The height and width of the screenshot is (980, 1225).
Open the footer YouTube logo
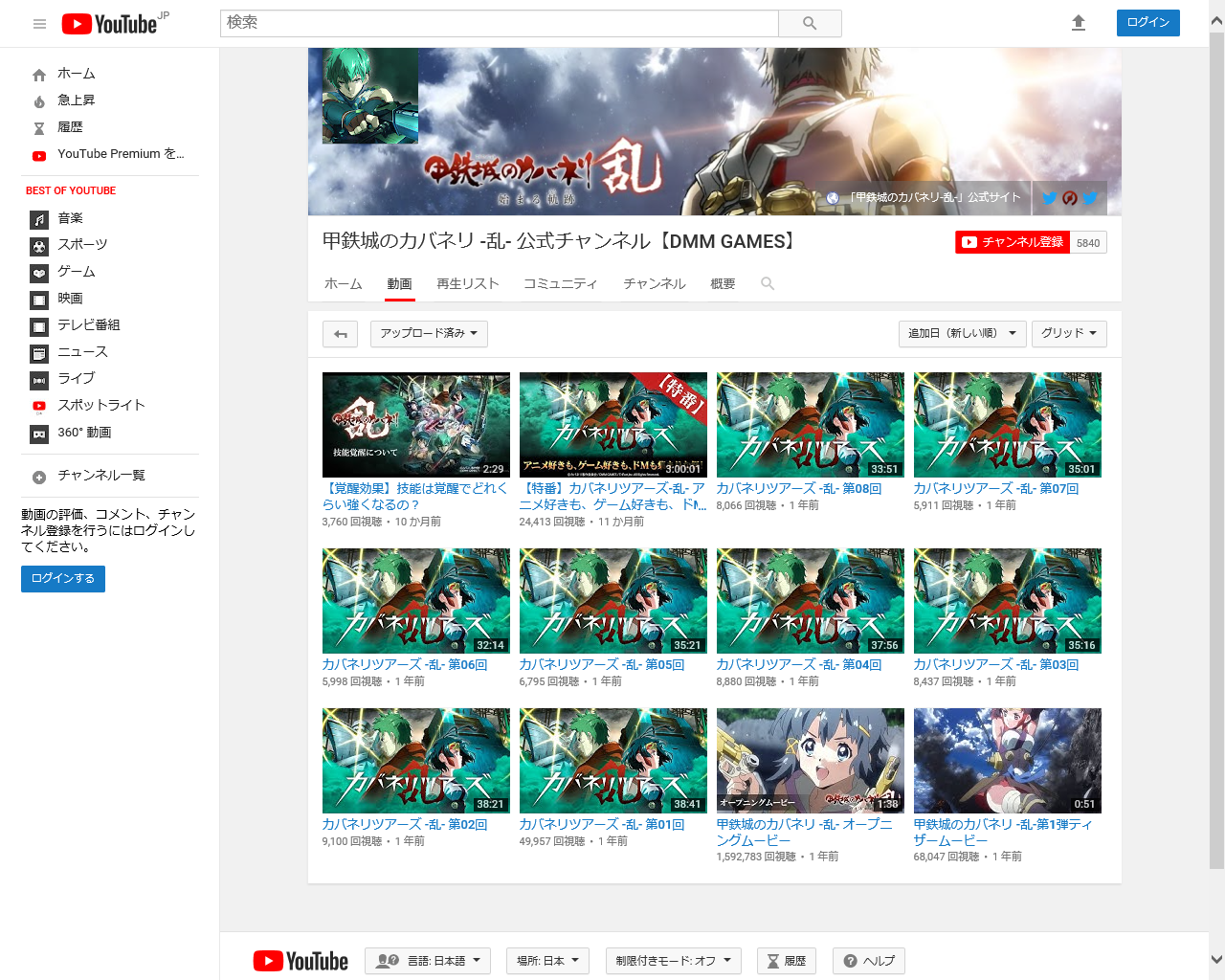point(301,961)
